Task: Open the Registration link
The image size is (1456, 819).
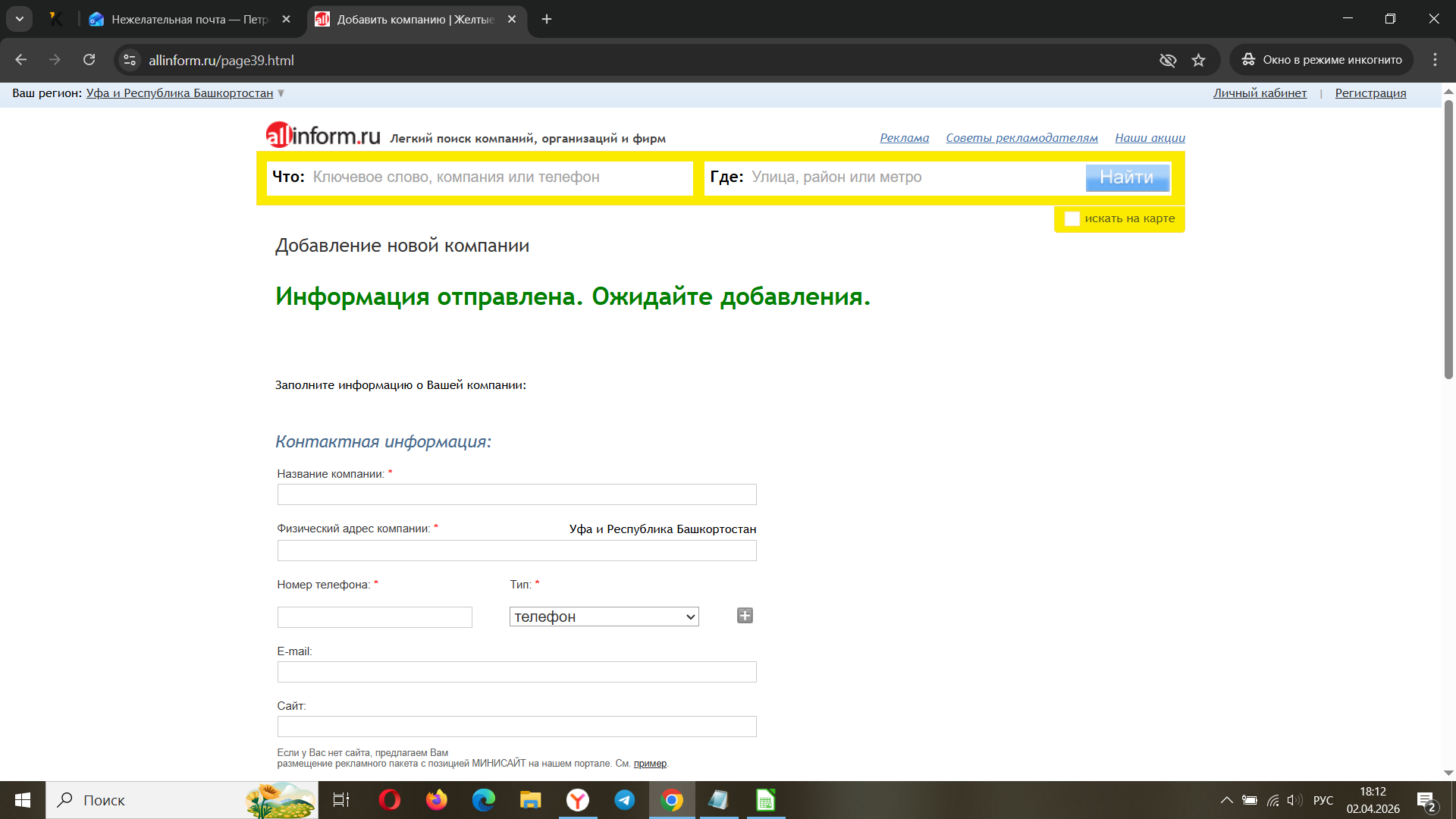Action: (x=1370, y=93)
